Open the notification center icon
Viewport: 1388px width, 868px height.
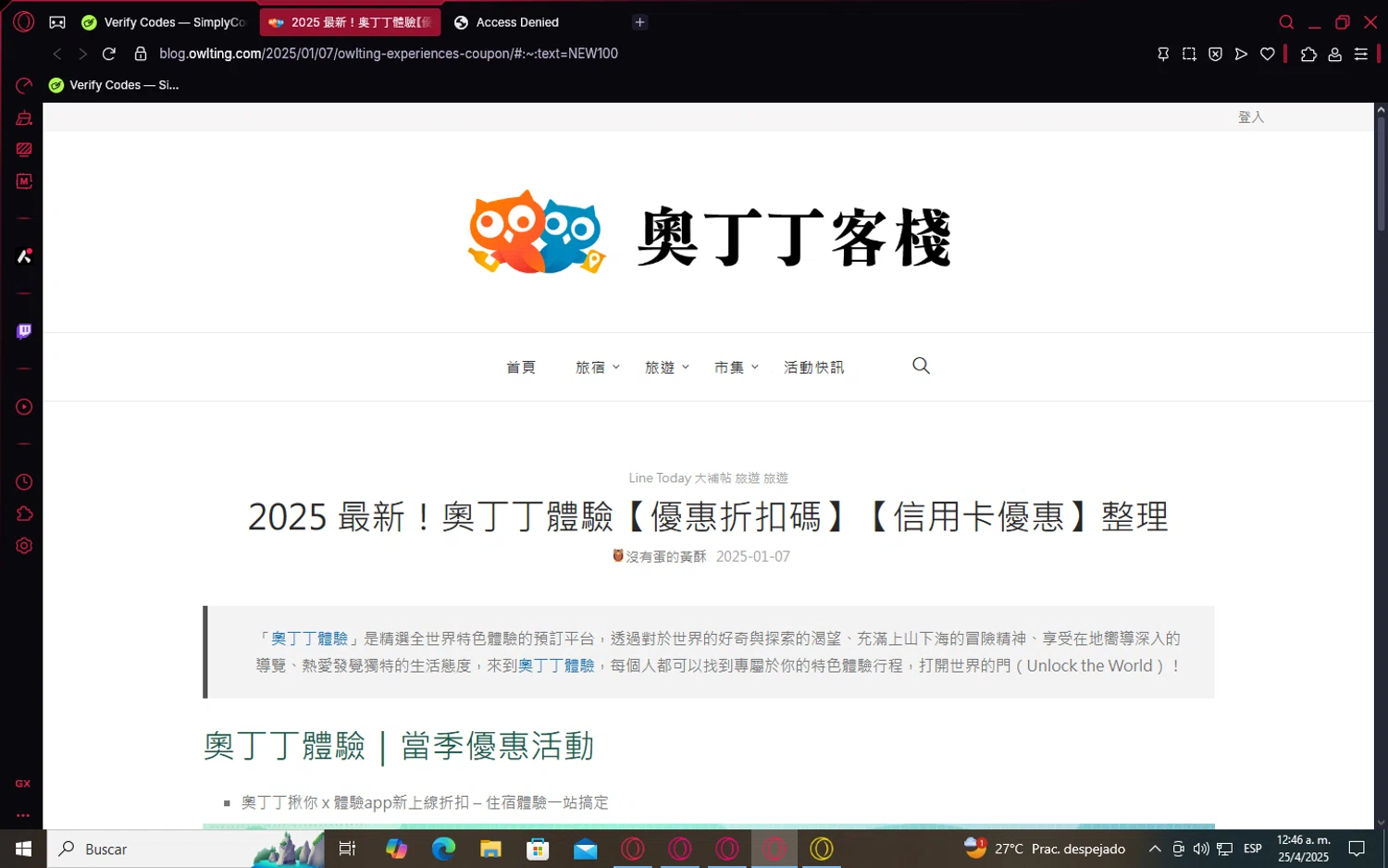tap(1357, 849)
